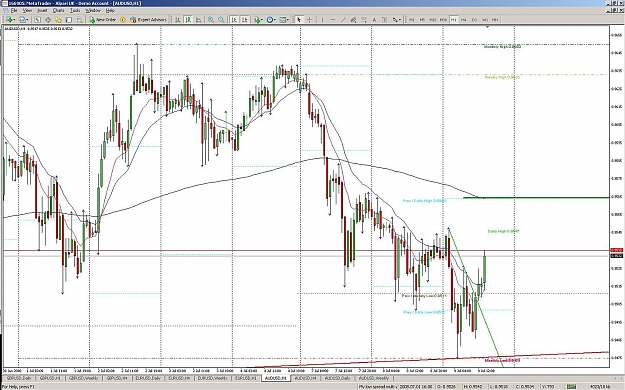
Task: Open the Market Watch panel icon
Action: 37,19
